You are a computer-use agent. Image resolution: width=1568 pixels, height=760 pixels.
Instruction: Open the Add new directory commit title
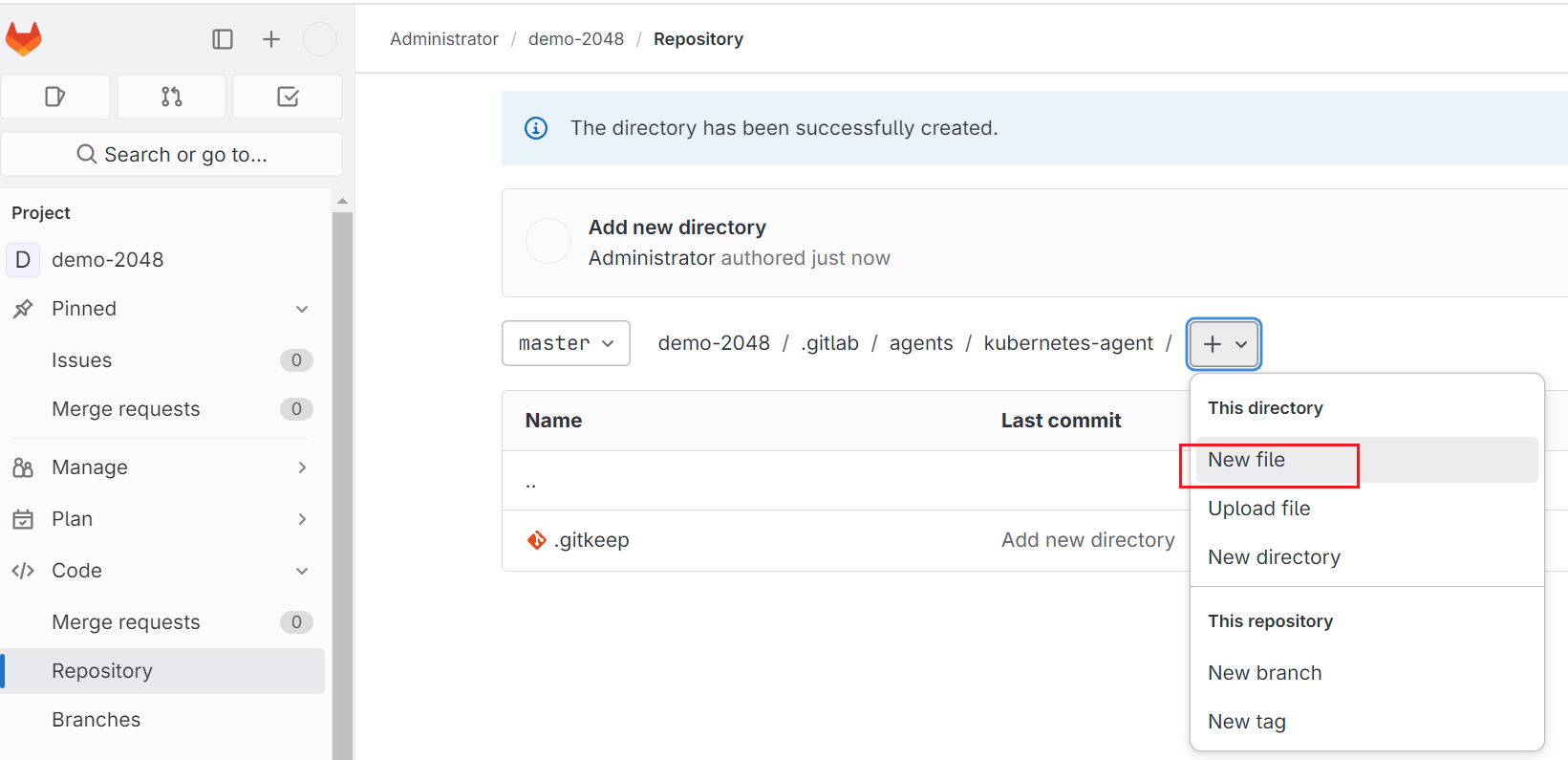pyautogui.click(x=677, y=228)
